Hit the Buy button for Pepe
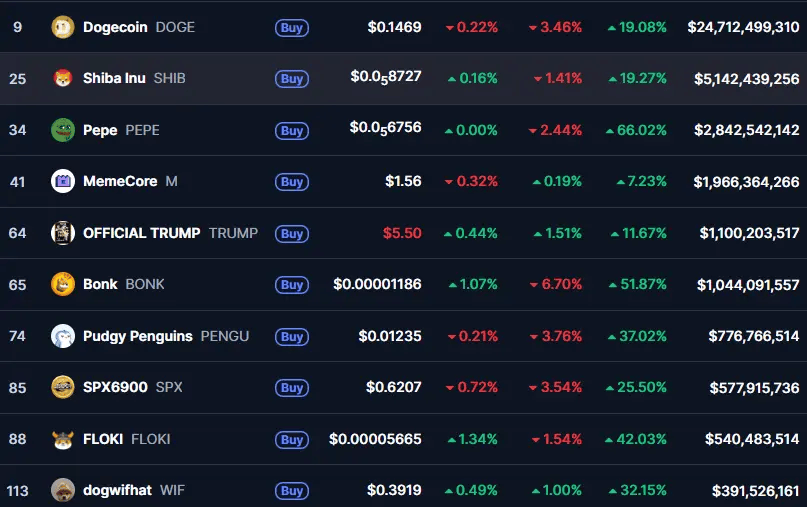This screenshot has width=807, height=507. [x=292, y=130]
